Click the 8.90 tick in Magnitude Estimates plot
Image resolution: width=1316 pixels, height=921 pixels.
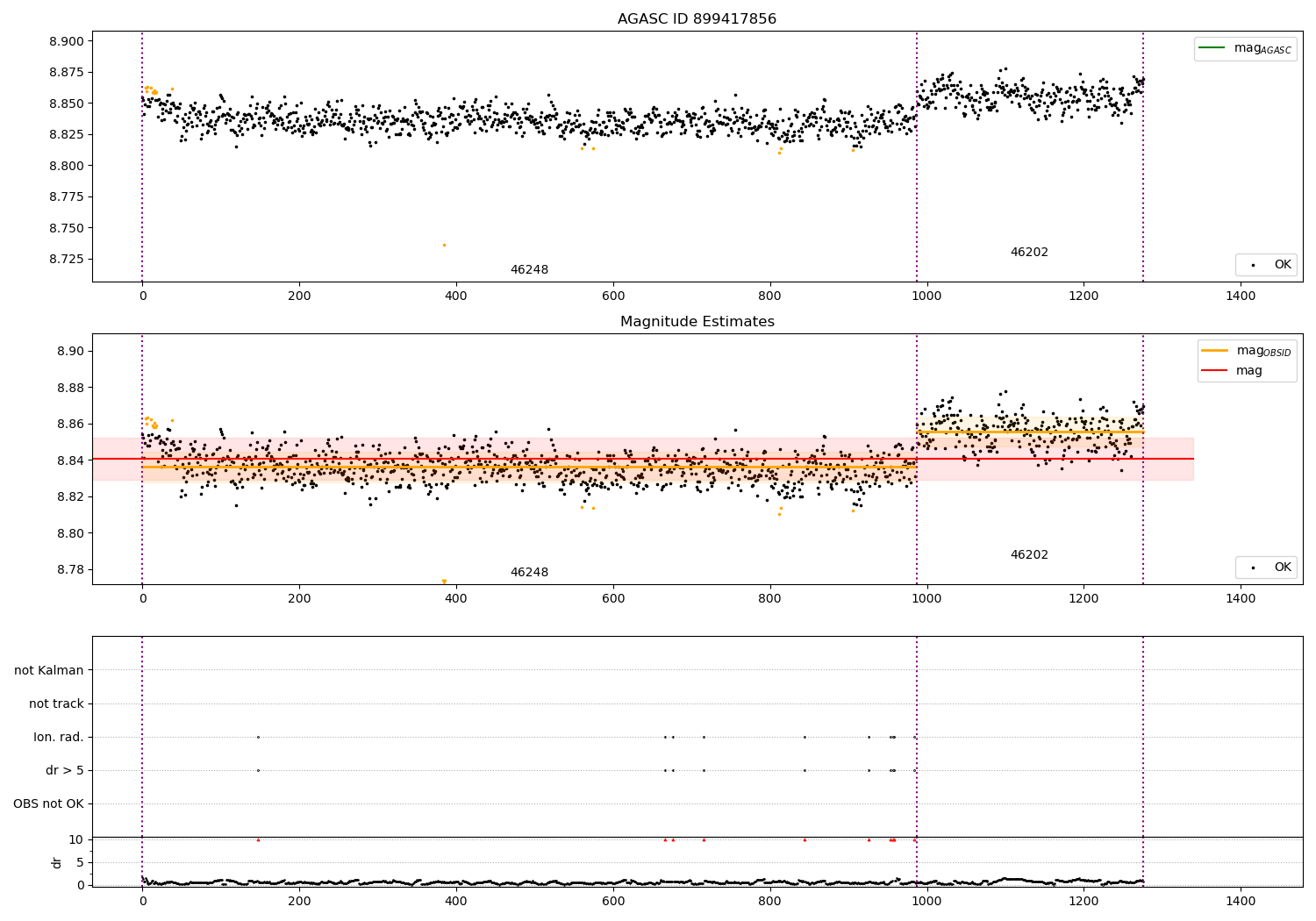click(x=70, y=352)
